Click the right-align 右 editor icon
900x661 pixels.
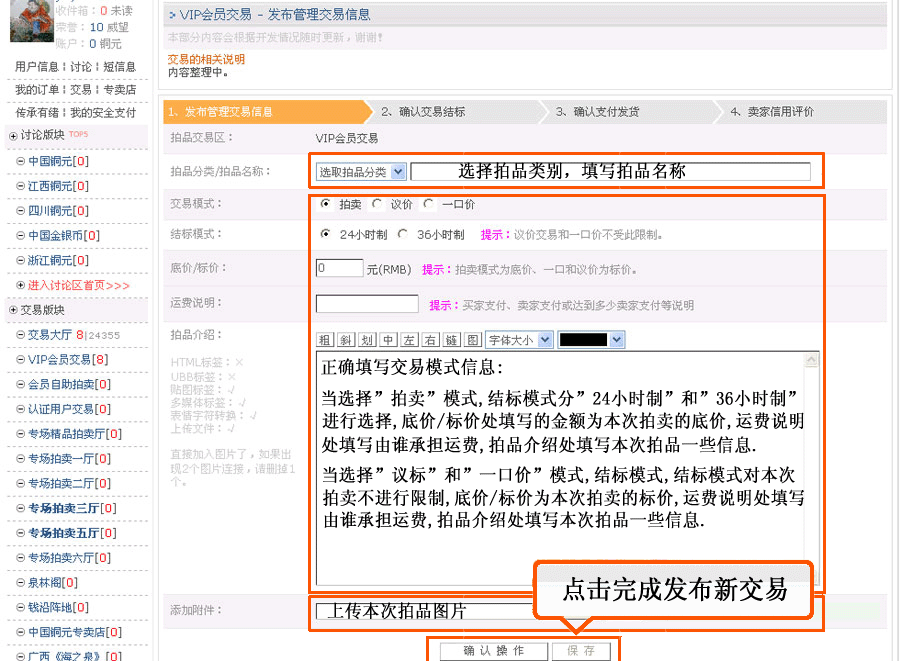point(430,340)
